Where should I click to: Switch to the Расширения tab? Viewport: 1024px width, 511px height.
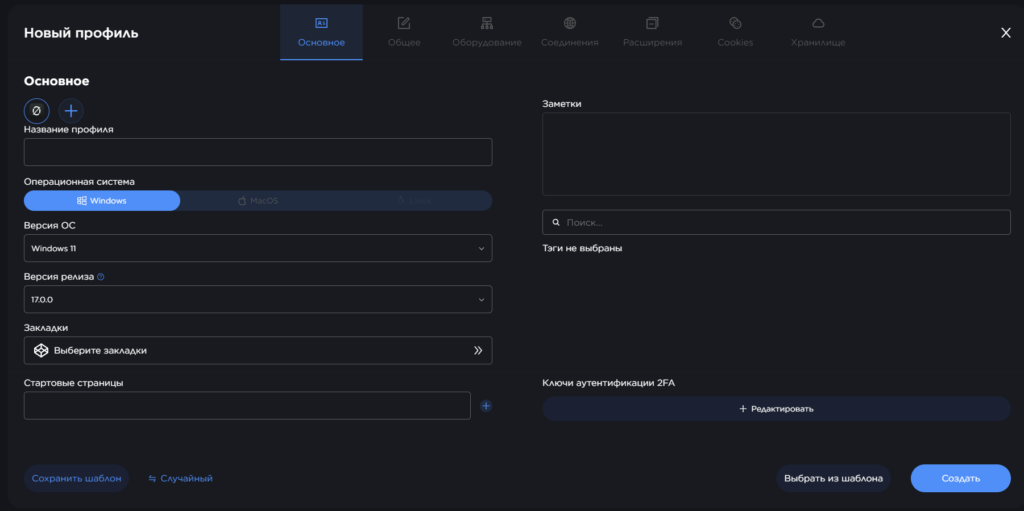point(652,33)
